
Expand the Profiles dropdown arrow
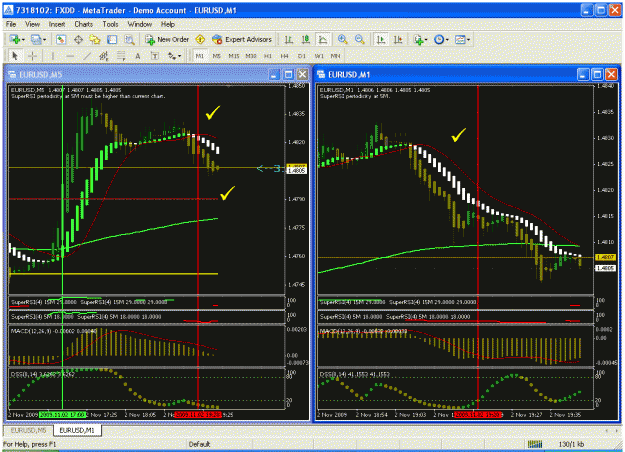tap(44, 39)
